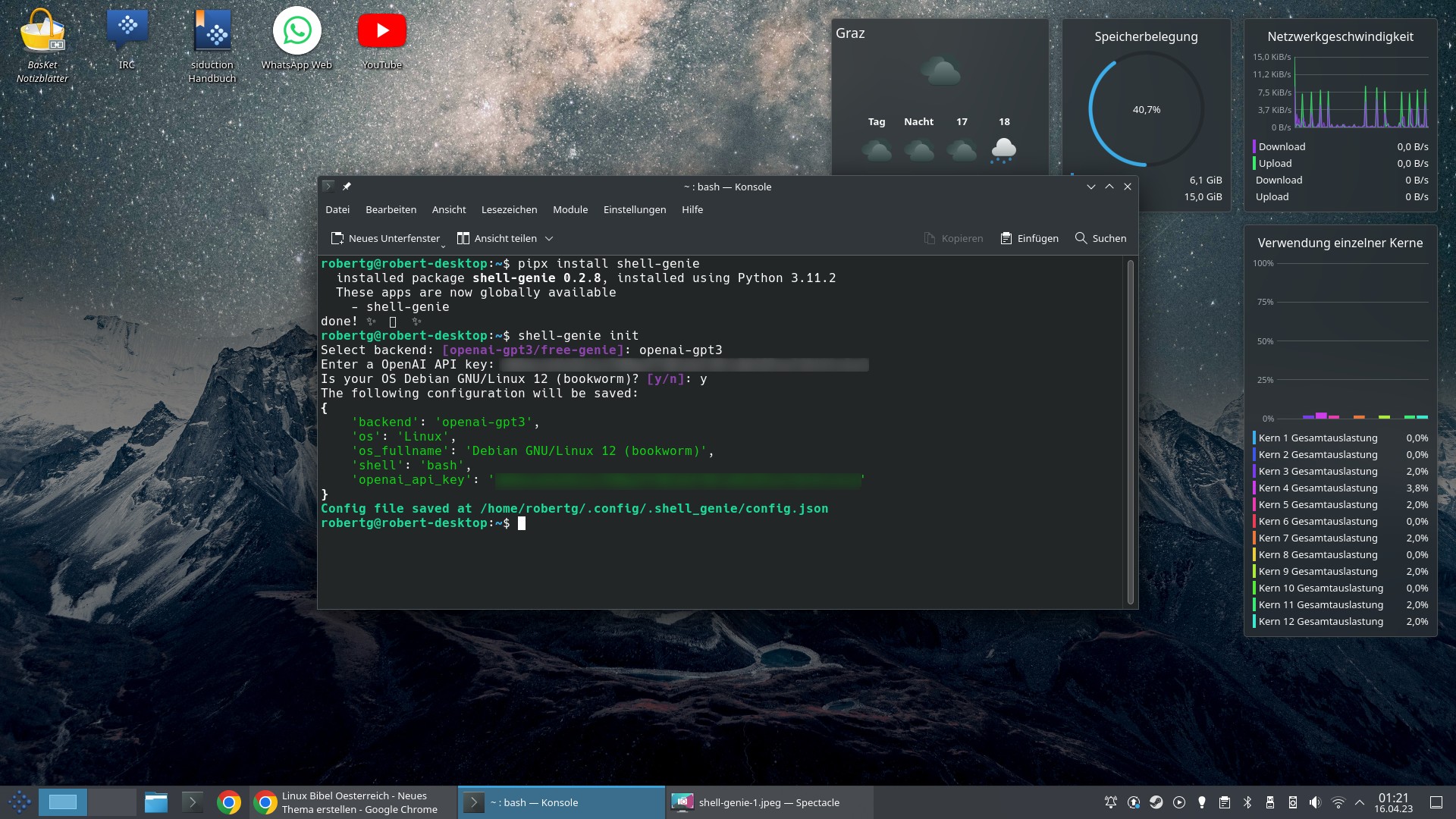Open the Einstellungen menu in Konsole
The width and height of the screenshot is (1456, 819).
[x=635, y=209]
